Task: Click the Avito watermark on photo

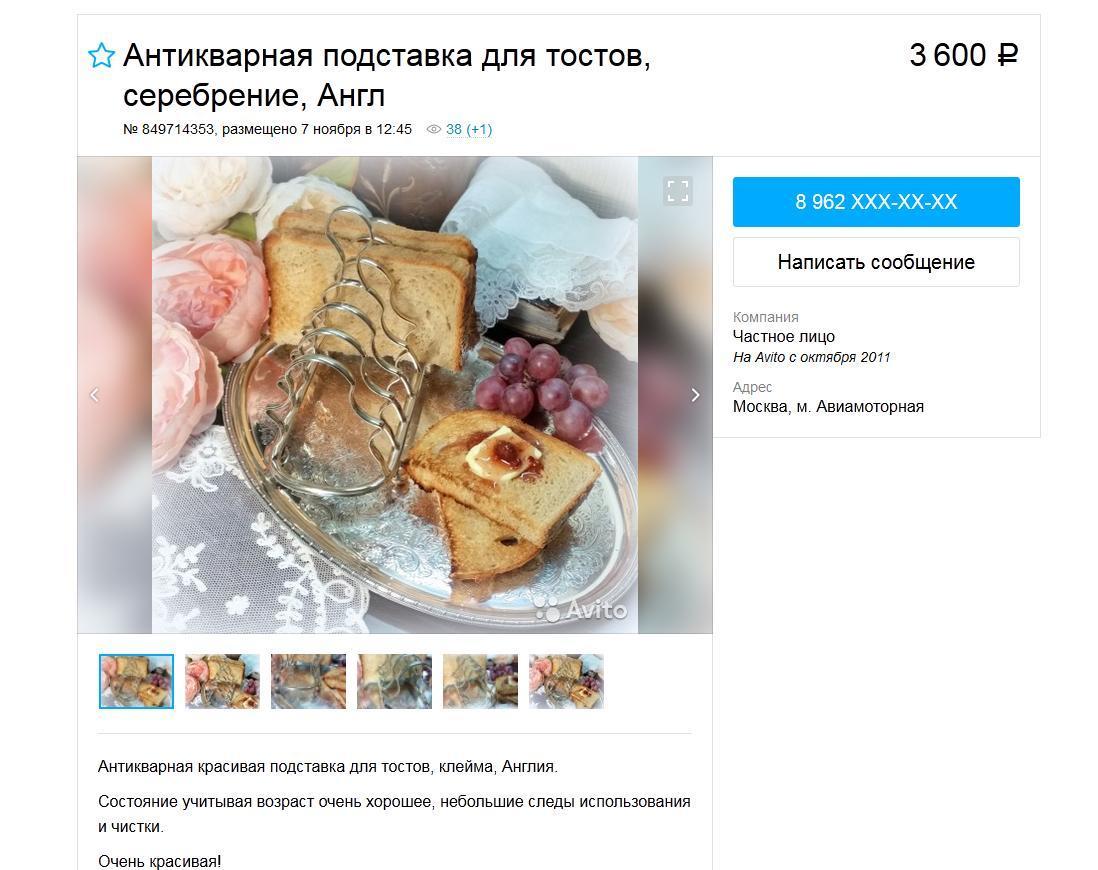Action: tap(581, 609)
